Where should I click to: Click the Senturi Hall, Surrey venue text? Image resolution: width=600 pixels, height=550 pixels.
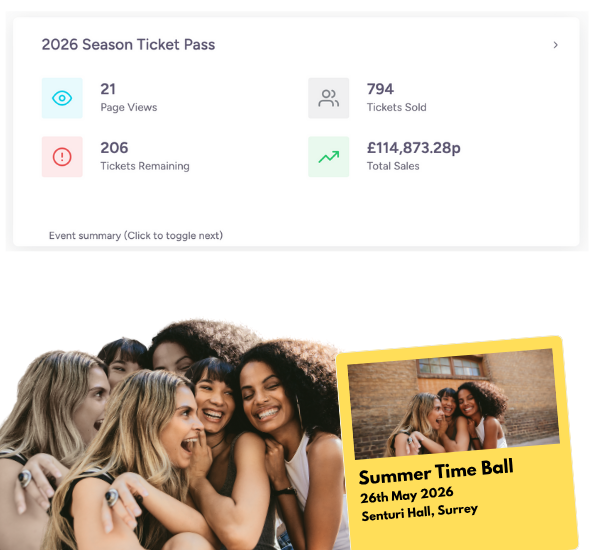[419, 512]
